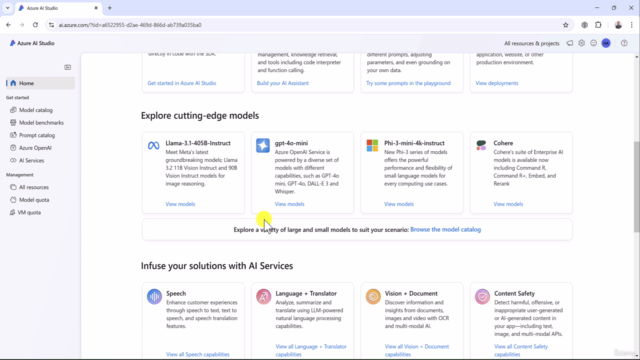The image size is (640, 360).
Task: Reload the page in browser
Action: coord(36,25)
